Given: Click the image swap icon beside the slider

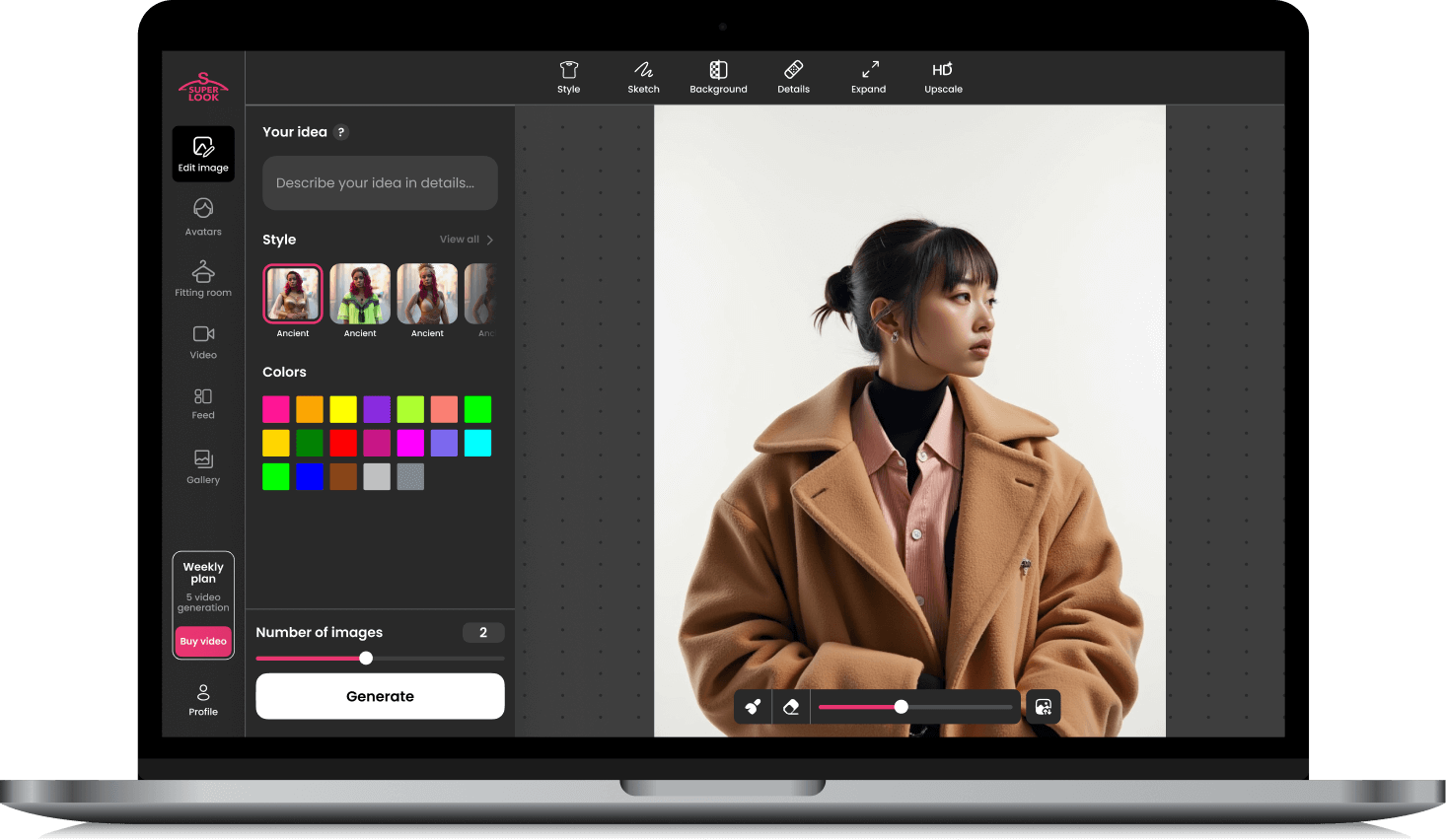Looking at the screenshot, I should point(1043,707).
